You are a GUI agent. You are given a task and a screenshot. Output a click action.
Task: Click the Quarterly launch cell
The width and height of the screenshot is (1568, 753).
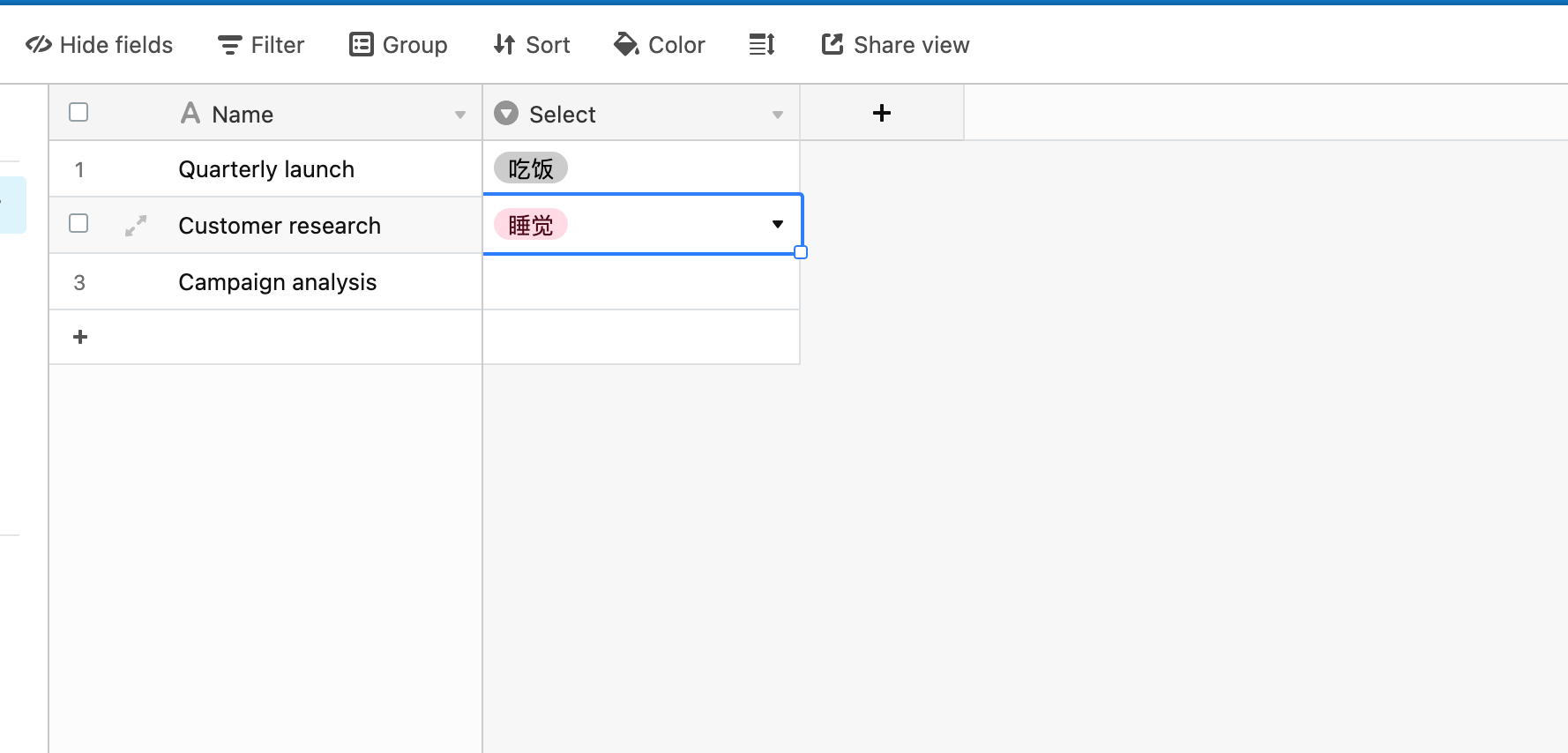(266, 169)
